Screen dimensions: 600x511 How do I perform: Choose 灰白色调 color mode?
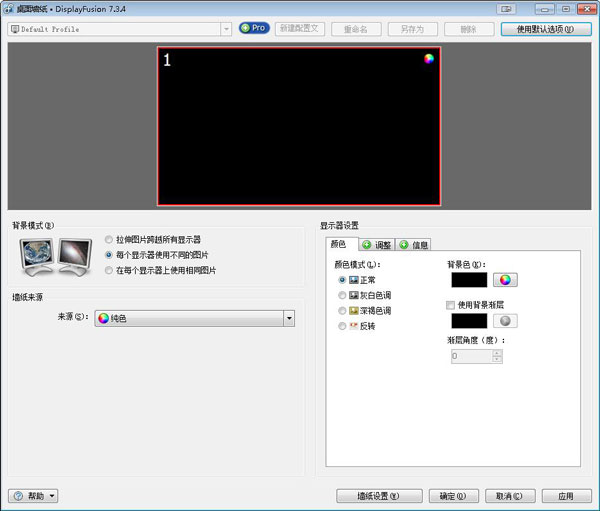(x=343, y=295)
